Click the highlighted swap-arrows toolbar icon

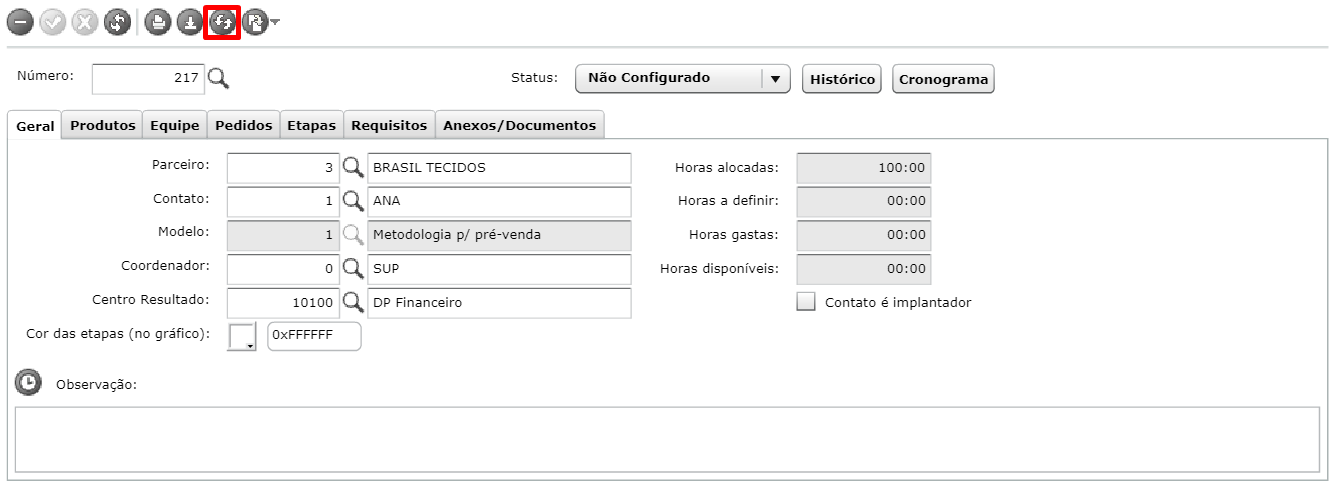(222, 22)
